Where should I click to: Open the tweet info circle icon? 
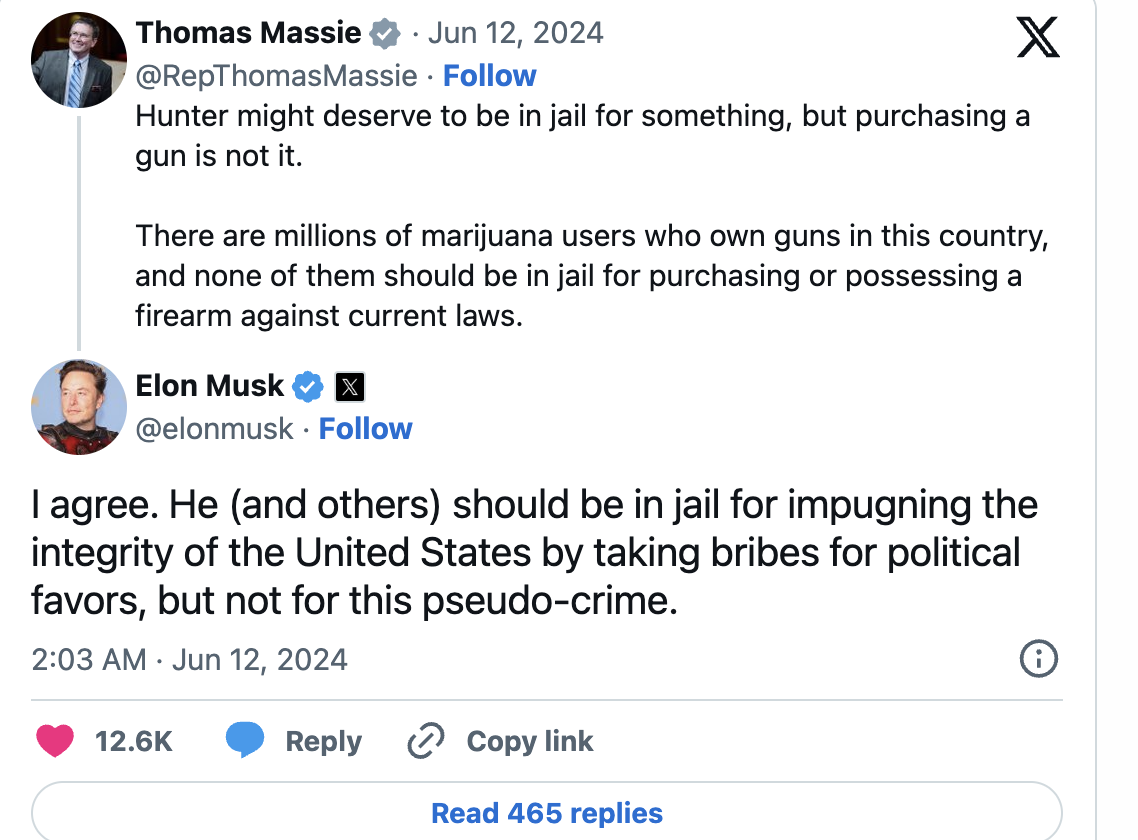tap(1038, 659)
